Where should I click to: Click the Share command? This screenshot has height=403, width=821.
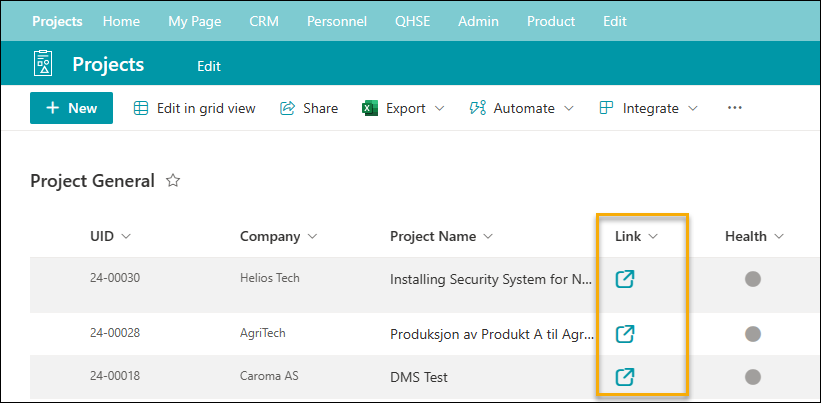click(309, 108)
